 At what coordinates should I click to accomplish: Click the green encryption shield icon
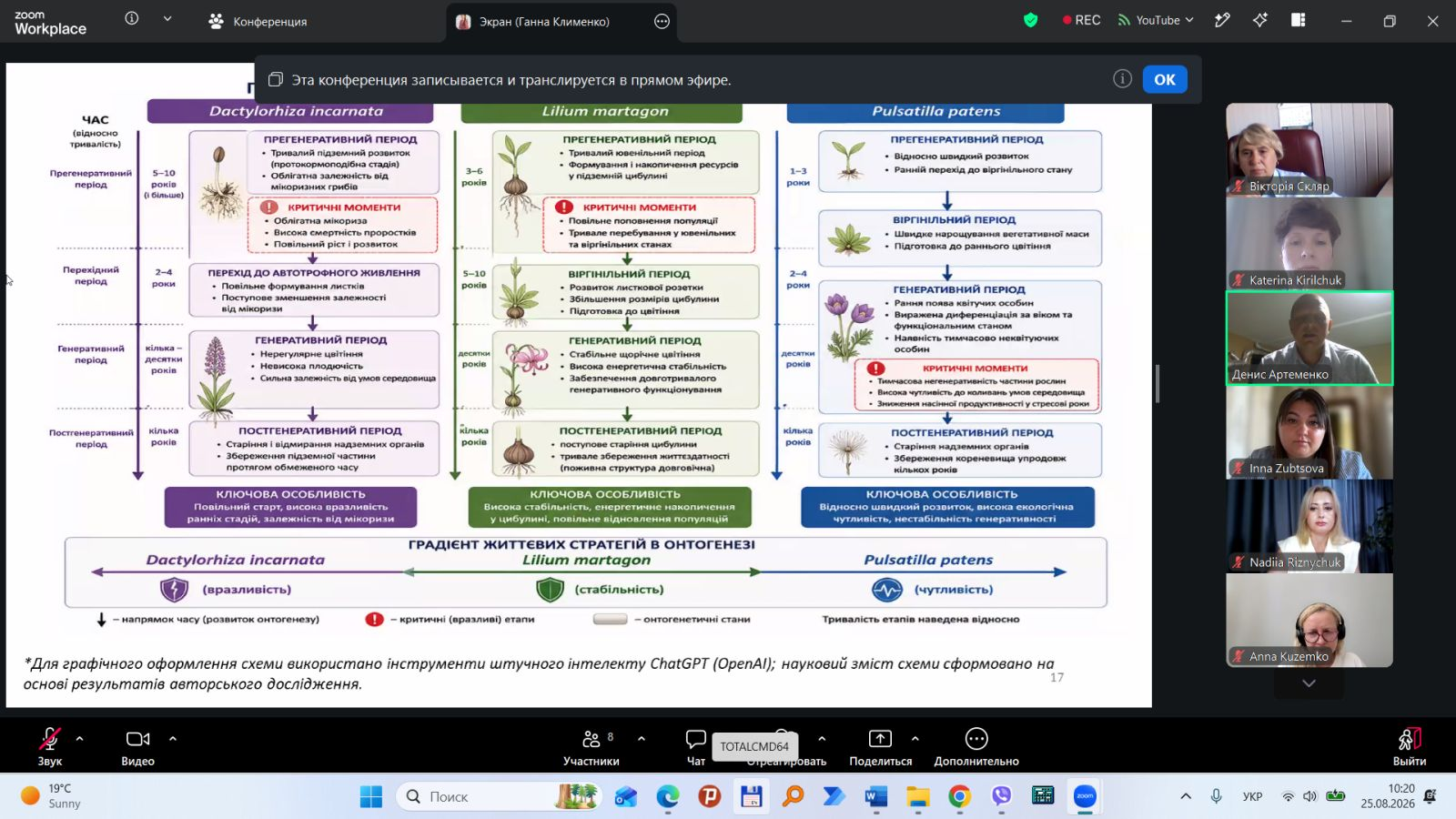1031,20
